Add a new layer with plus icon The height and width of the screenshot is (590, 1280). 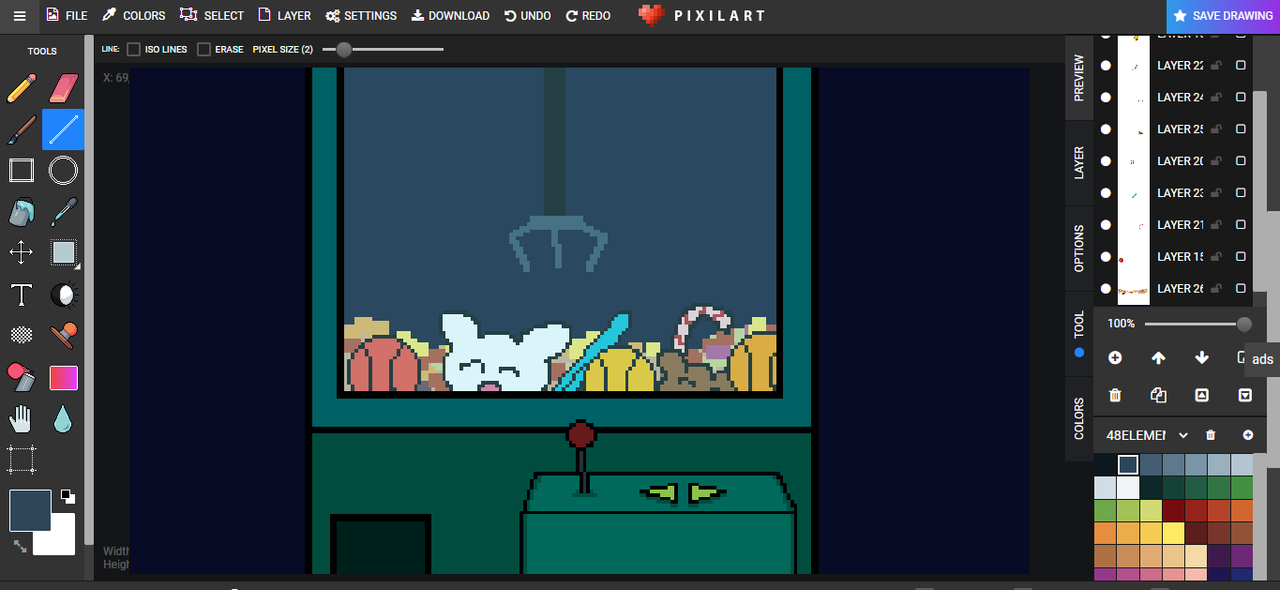tap(1115, 358)
